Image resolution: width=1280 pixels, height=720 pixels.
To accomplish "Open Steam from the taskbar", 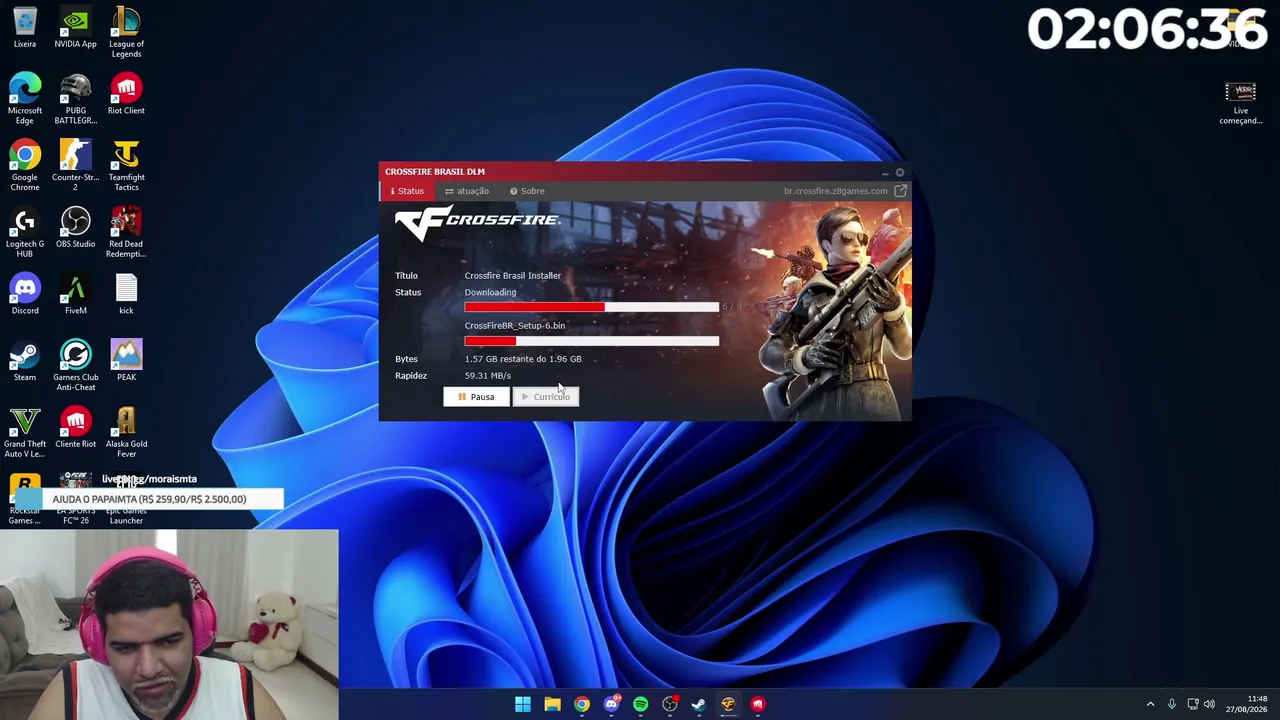I will point(699,704).
